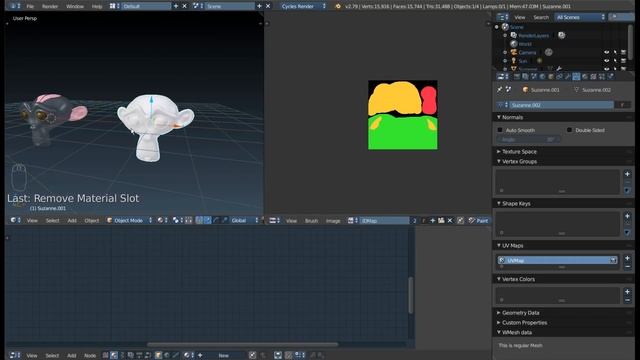Image resolution: width=640 pixels, height=360 pixels.
Task: Open the Window menu
Action: click(75, 6)
